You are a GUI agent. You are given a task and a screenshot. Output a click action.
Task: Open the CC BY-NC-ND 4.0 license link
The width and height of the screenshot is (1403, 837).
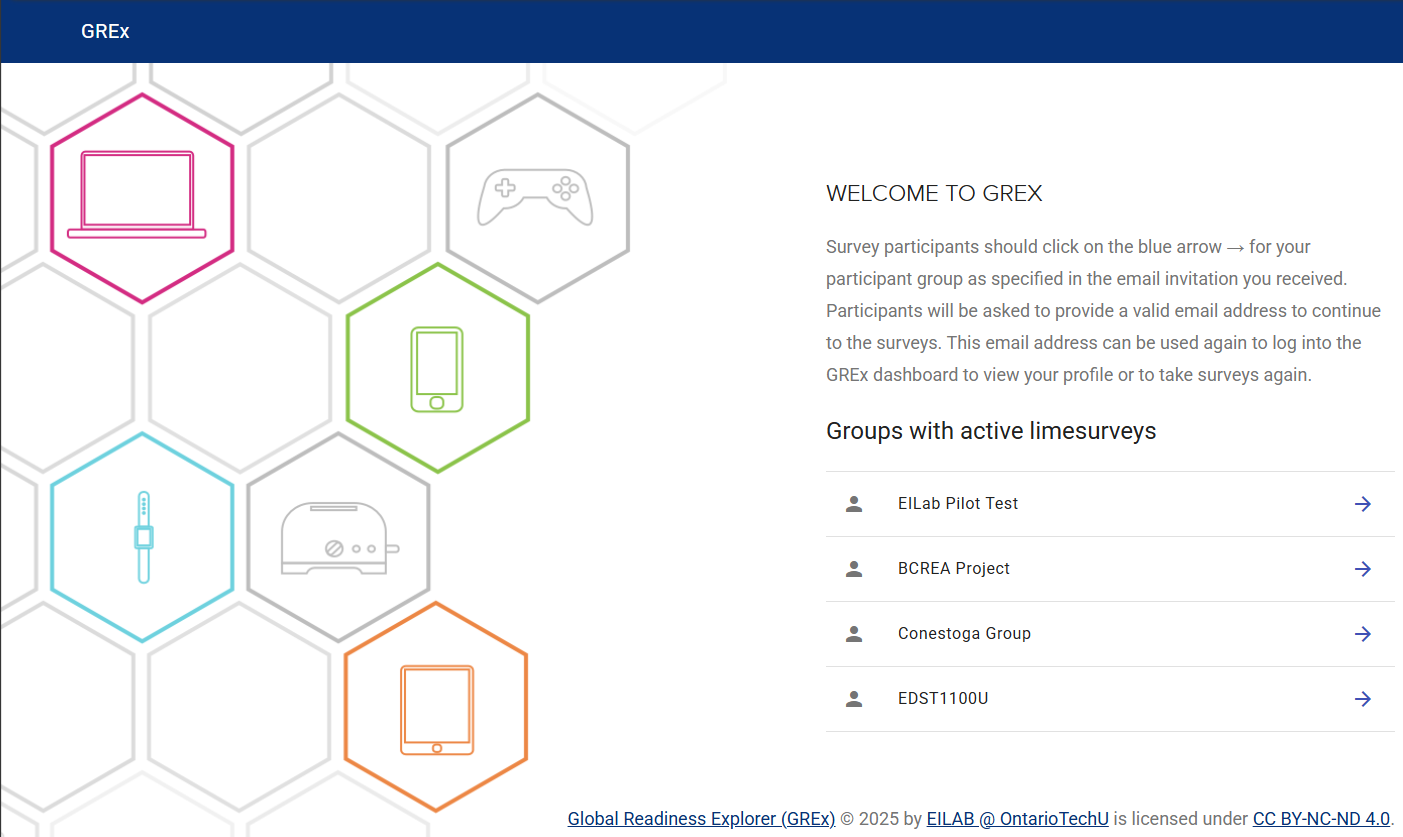coord(1321,818)
